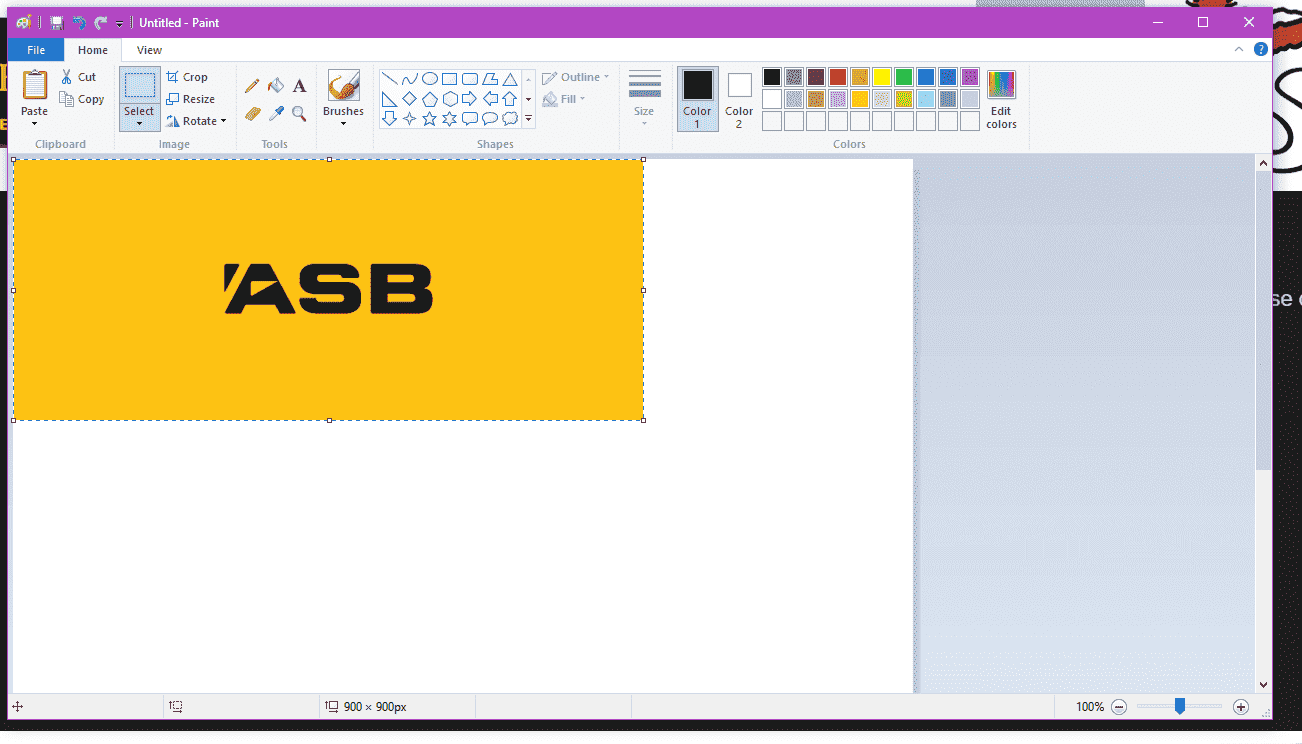The height and width of the screenshot is (744, 1302).
Task: Choose the Line shape
Action: 390,79
